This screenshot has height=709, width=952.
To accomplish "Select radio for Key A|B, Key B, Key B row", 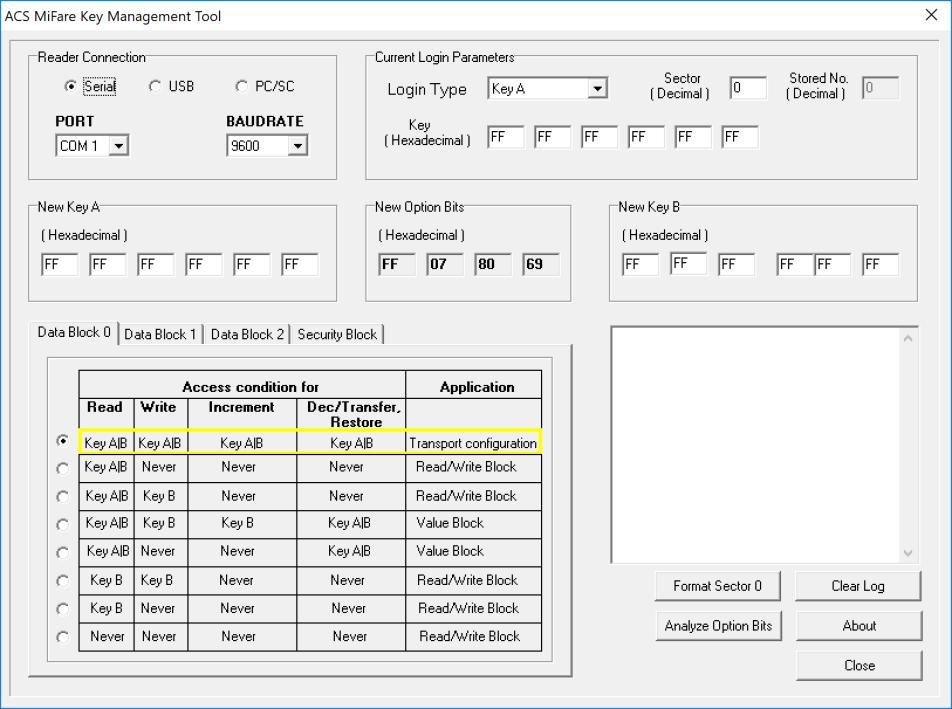I will (63, 524).
